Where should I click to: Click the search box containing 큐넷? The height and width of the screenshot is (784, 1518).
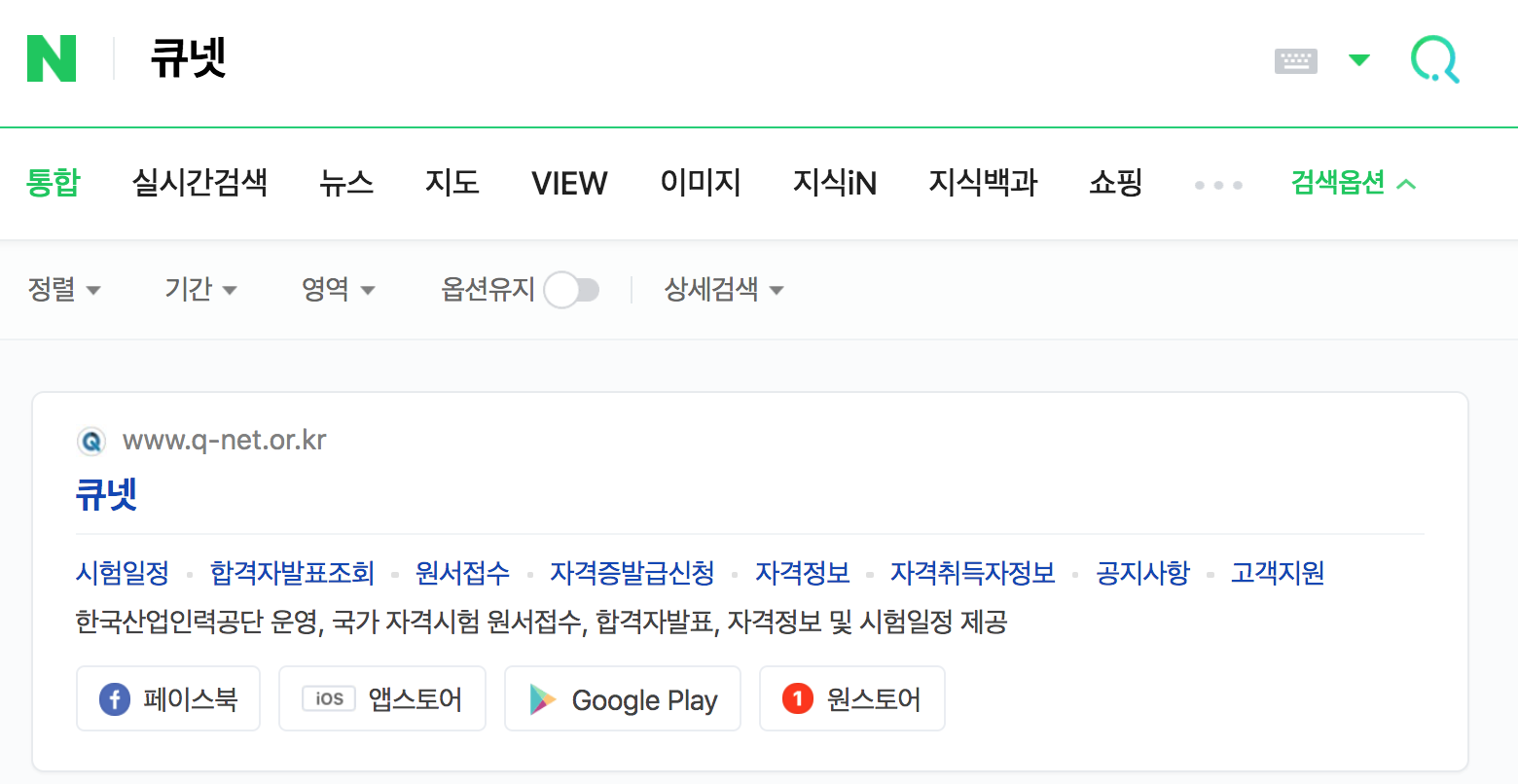[681, 58]
